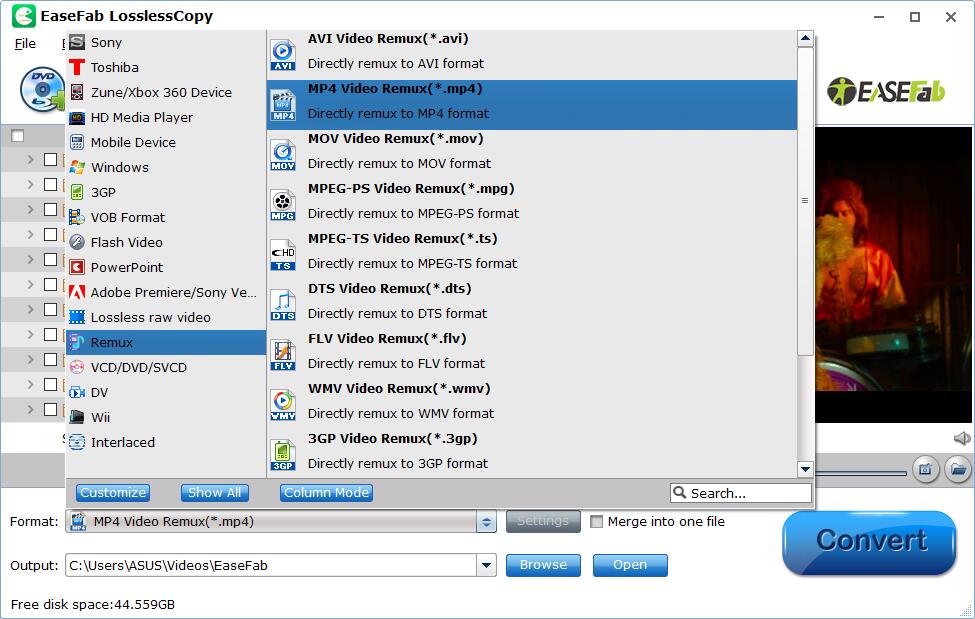Screen dimensions: 975x619
Task: Mute the preview volume speaker
Action: [962, 438]
